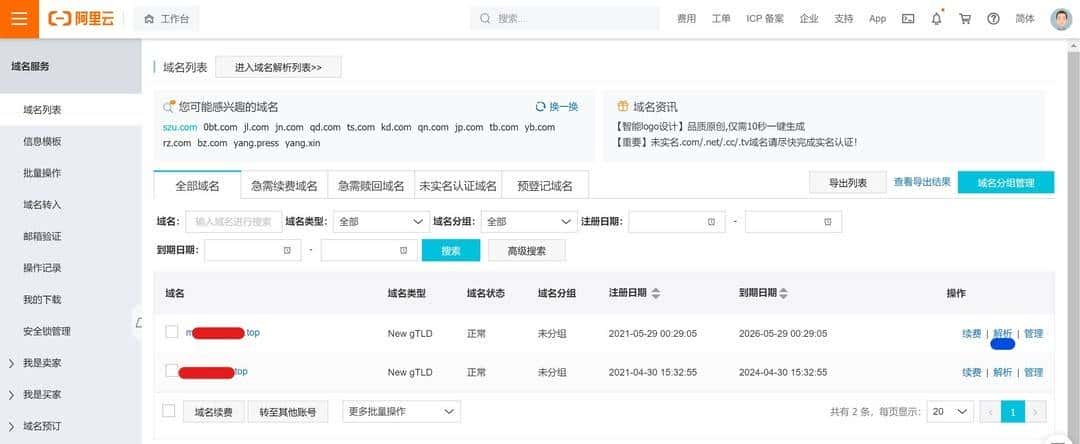
Task: Click the user avatar
Action: point(1061,19)
